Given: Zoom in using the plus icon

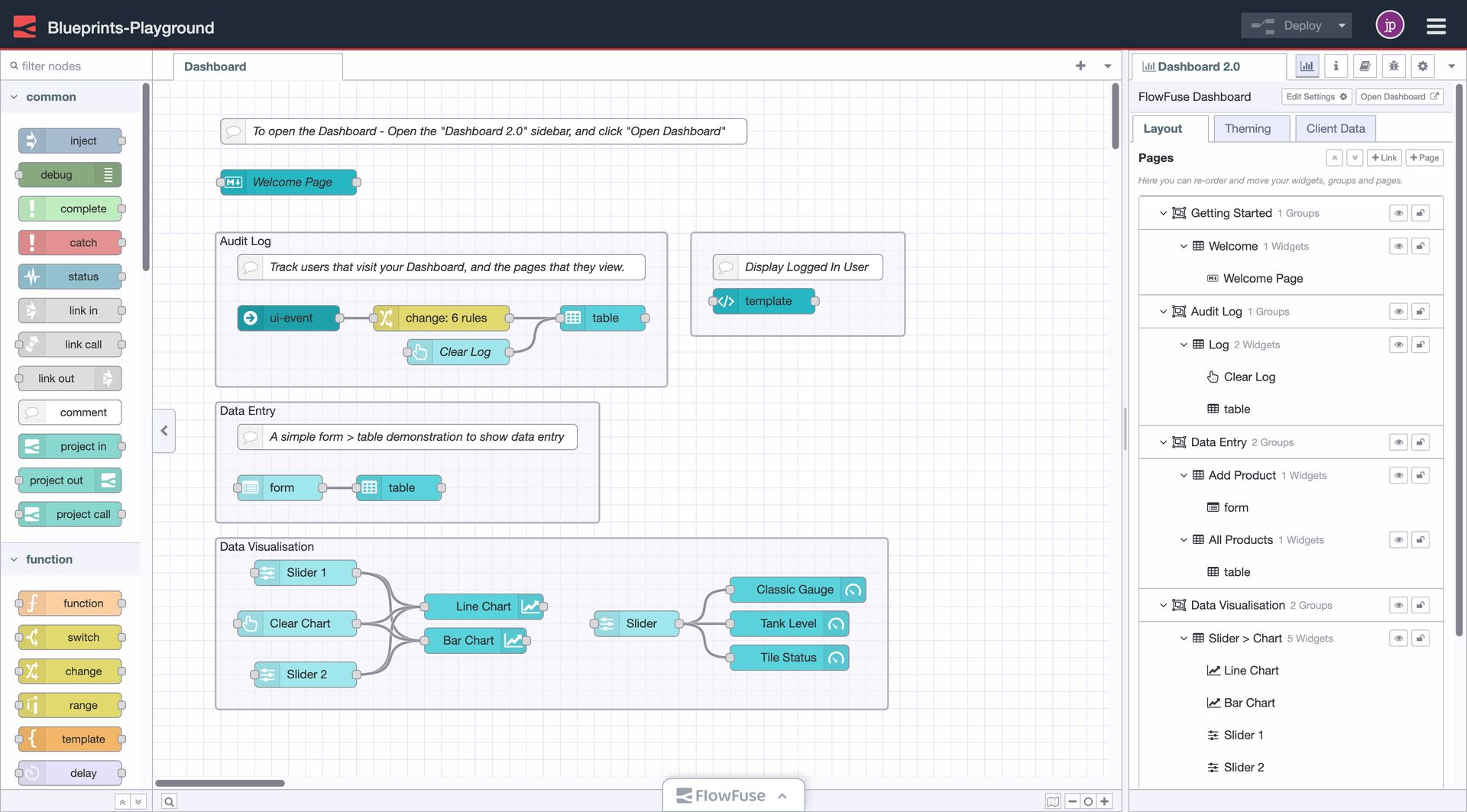Looking at the screenshot, I should click(1105, 801).
